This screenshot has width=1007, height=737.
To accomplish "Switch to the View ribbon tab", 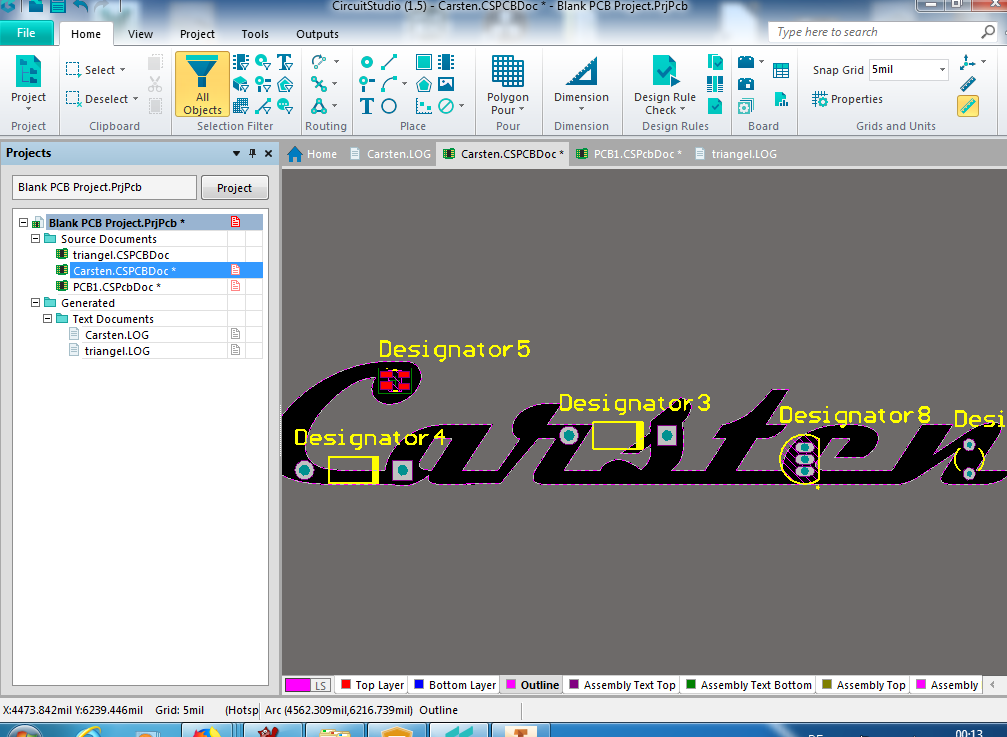I will click(140, 34).
